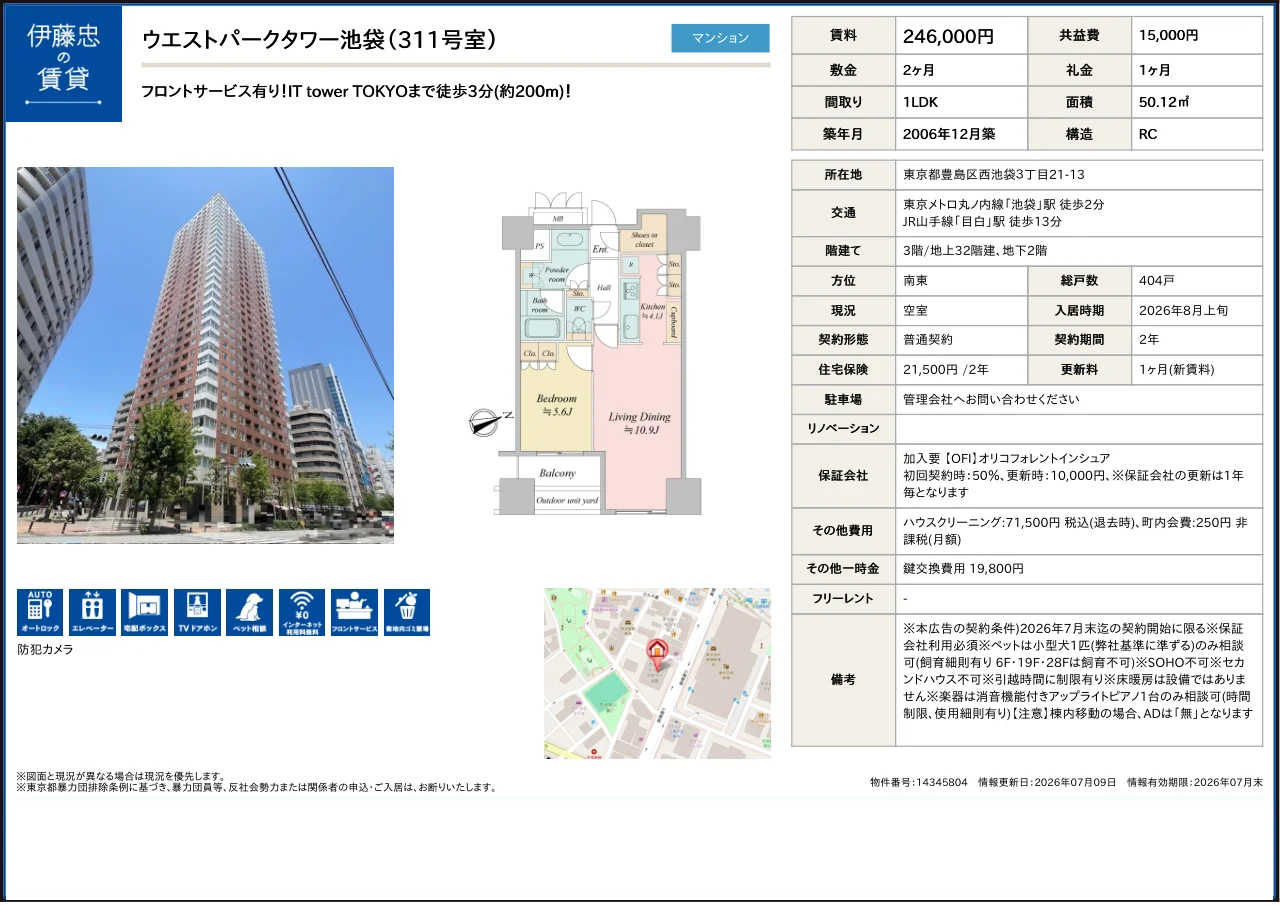Click the インターネット利用料無料 Wi-Fi icon
The width and height of the screenshot is (1280, 905).
pyautogui.click(x=302, y=612)
